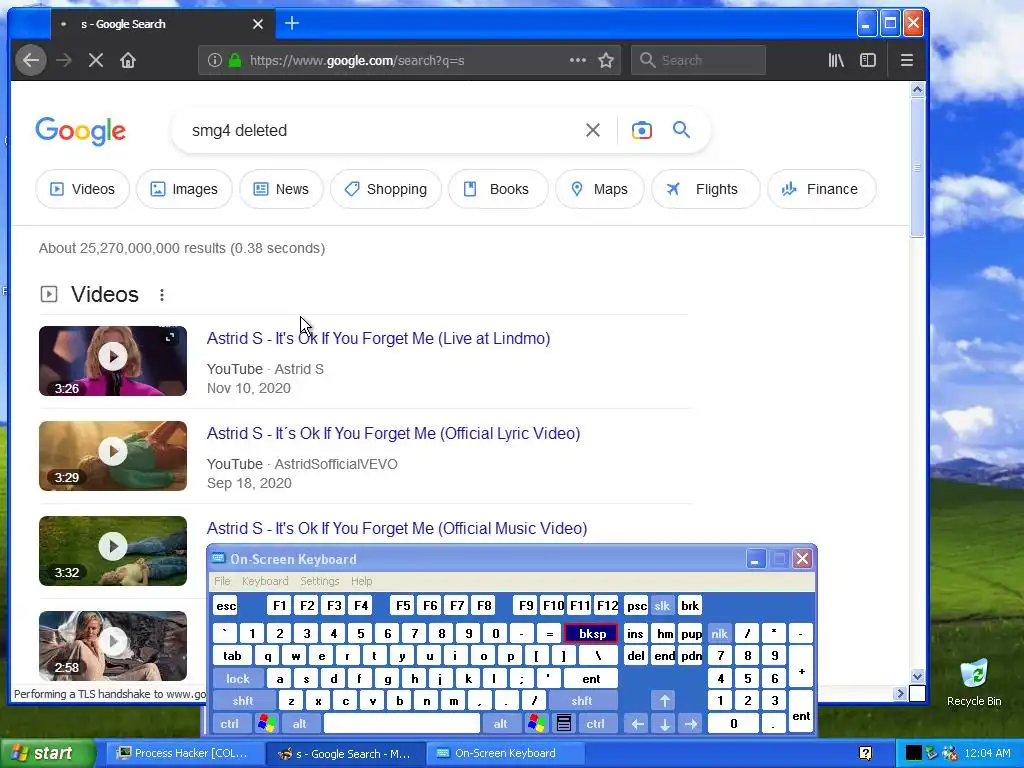This screenshot has height=768, width=1024.
Task: Select the Shopping filter chip
Action: coord(386,189)
